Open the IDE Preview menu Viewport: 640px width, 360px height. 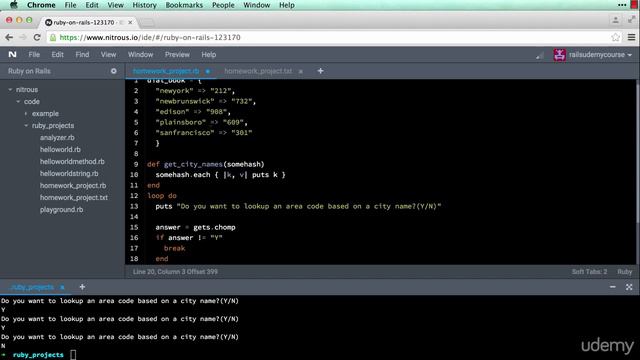tap(177, 55)
